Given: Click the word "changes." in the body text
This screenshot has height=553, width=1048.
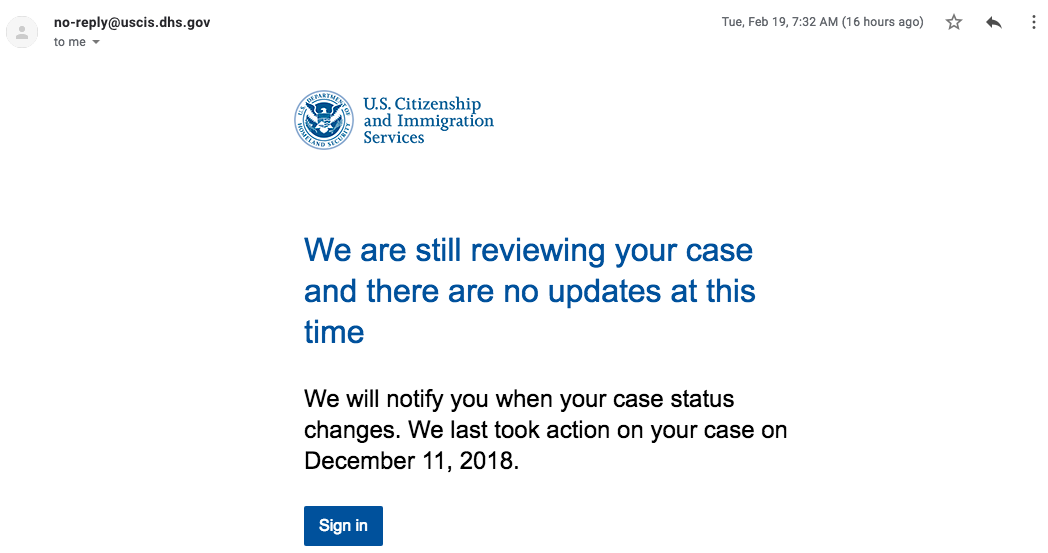Looking at the screenshot, I should pos(352,430).
